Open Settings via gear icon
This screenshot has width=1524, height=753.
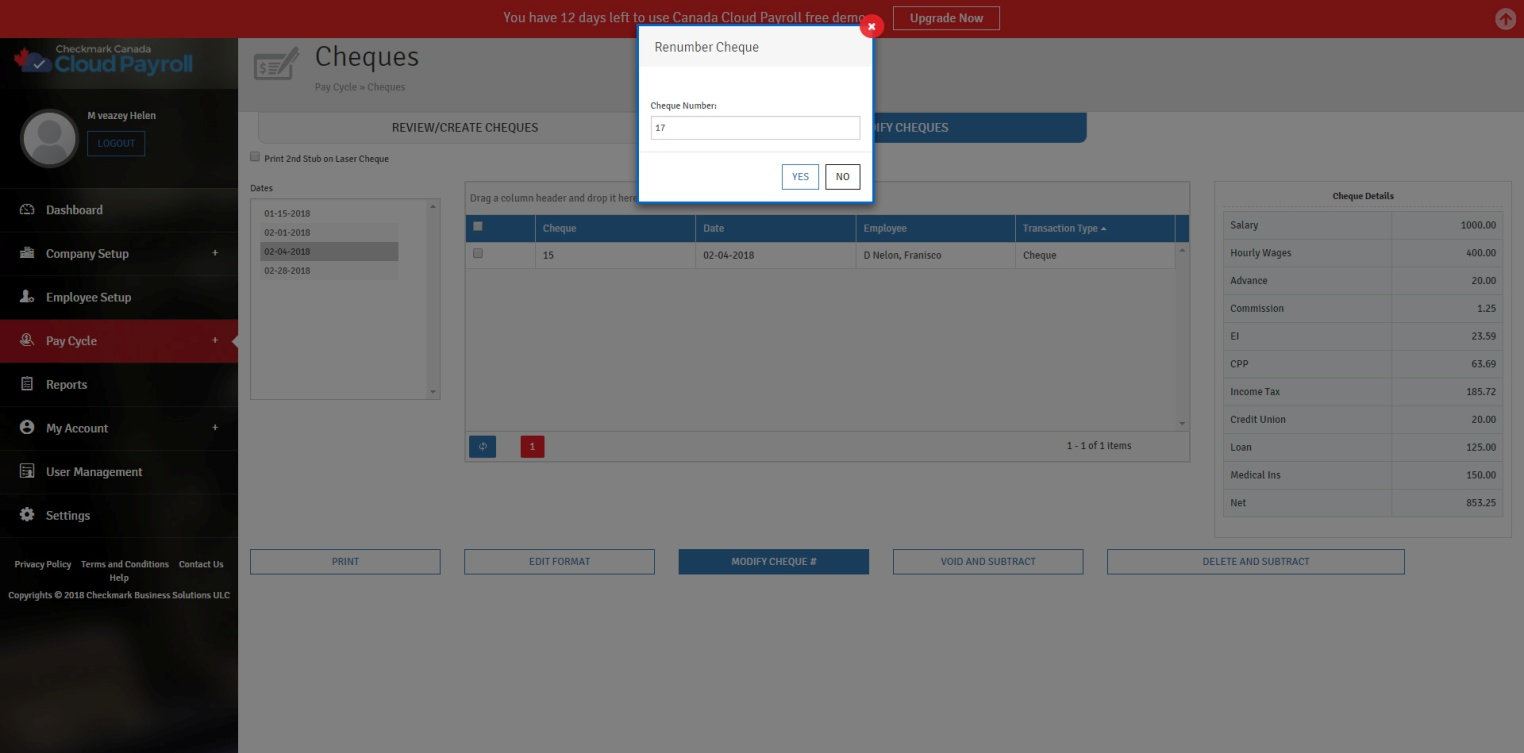click(x=27, y=515)
